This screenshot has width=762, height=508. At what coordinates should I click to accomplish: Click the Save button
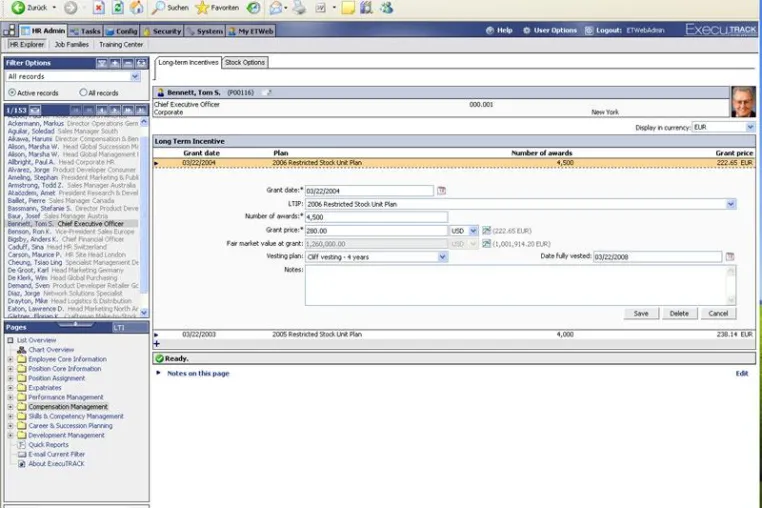(x=641, y=314)
